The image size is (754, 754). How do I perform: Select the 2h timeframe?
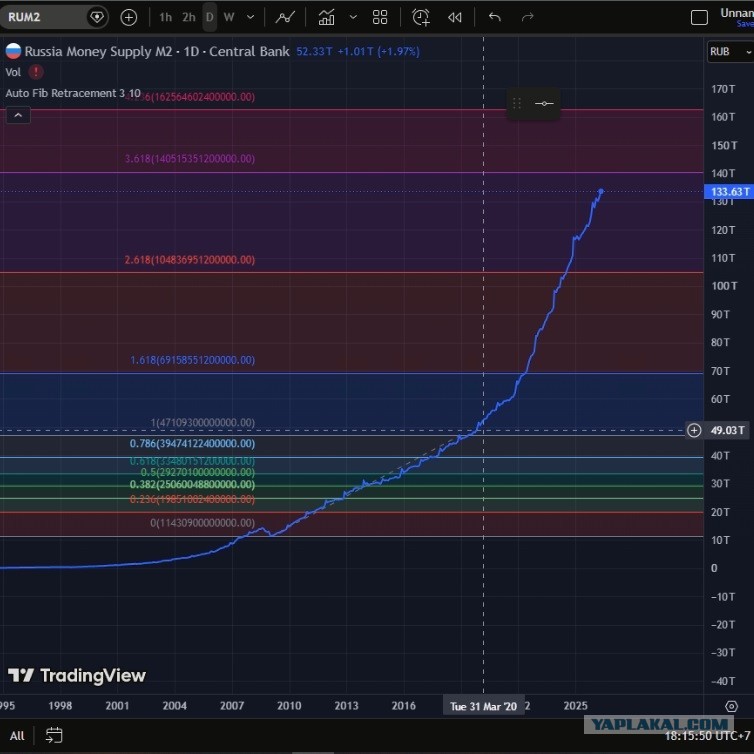[x=188, y=17]
